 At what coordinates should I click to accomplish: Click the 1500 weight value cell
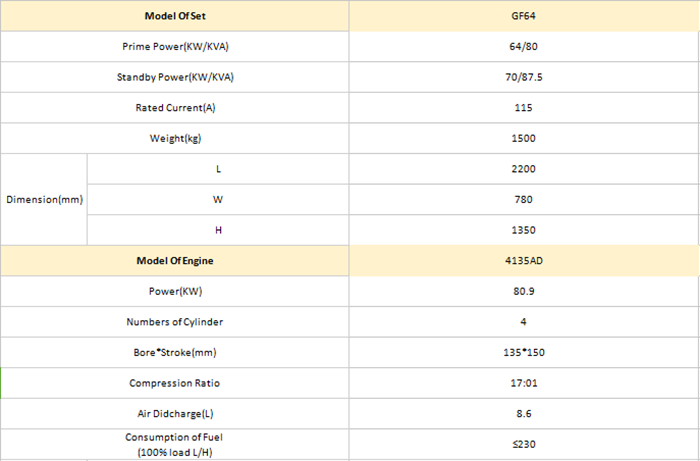tap(524, 138)
